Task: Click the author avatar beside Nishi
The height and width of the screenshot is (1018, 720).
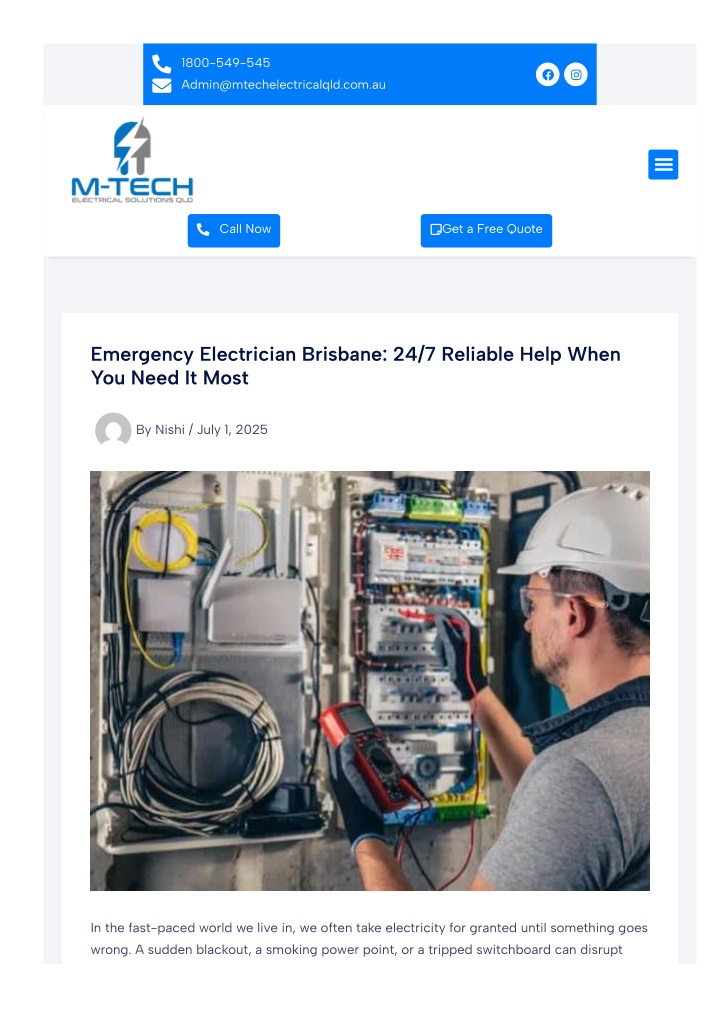Action: tap(113, 430)
